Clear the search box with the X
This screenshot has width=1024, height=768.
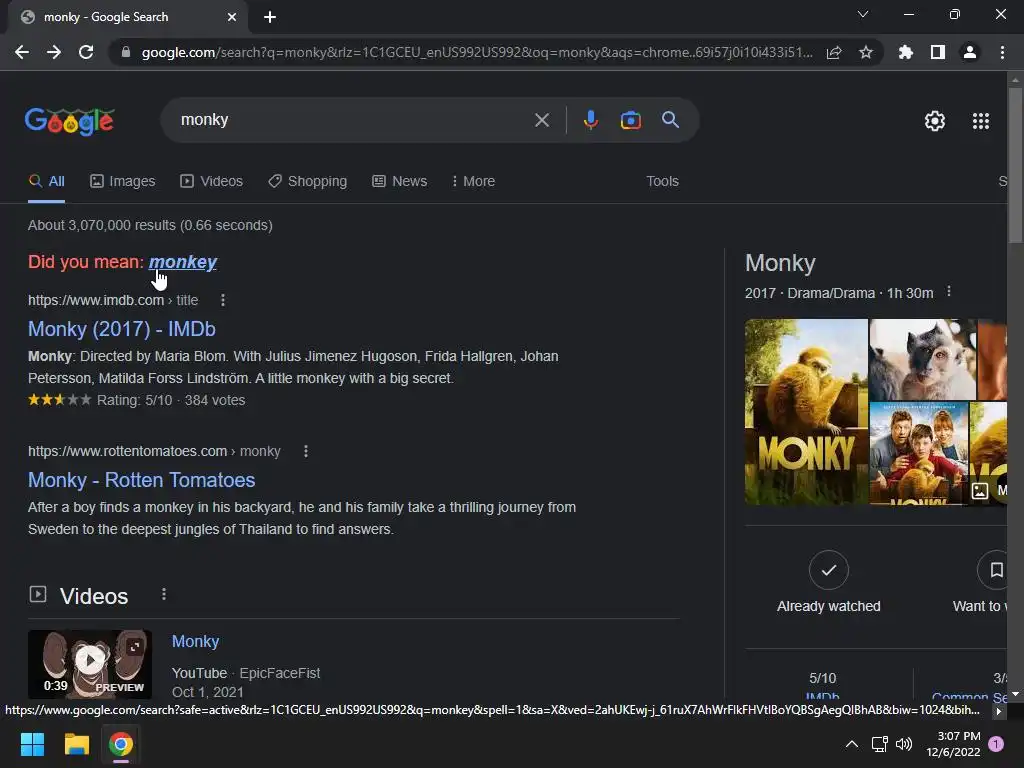click(542, 120)
